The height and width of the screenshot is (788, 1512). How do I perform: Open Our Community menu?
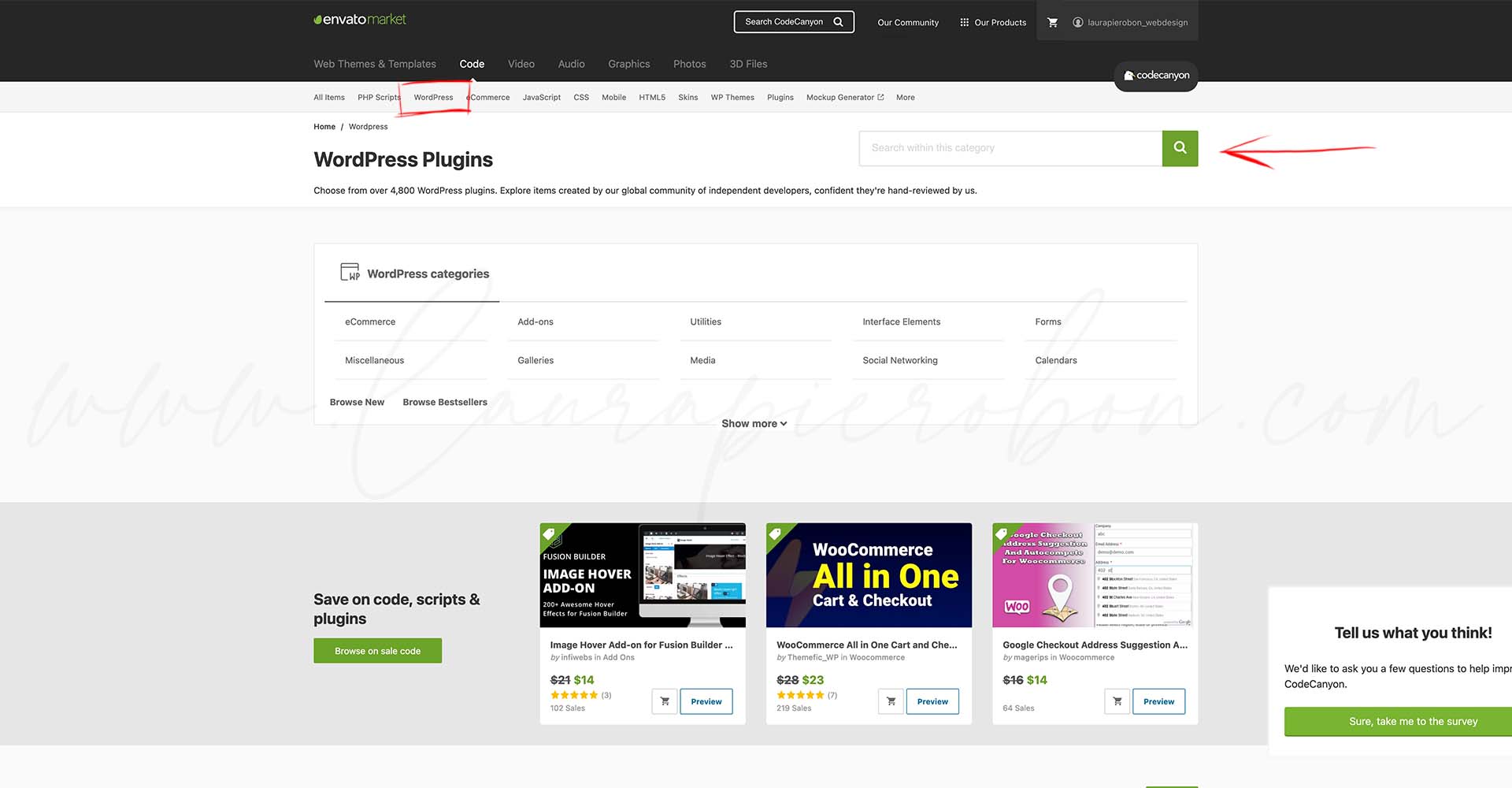[908, 22]
